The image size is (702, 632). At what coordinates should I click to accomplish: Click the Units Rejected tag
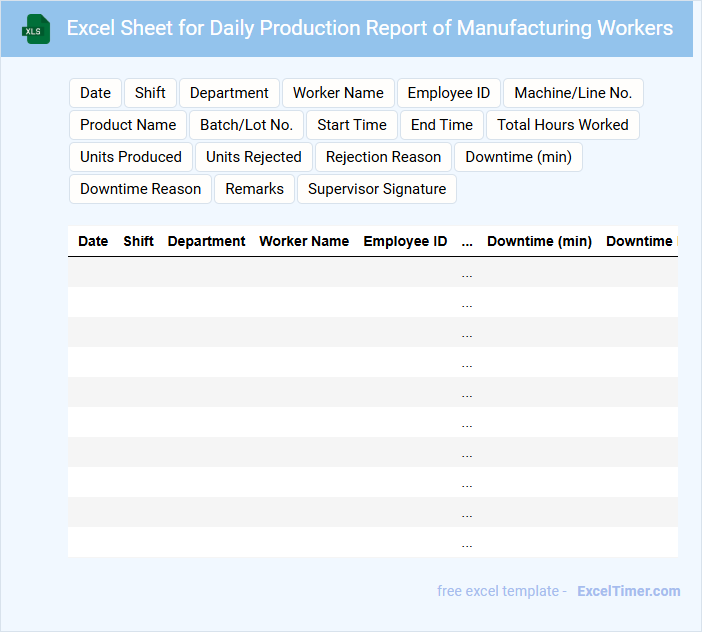pos(254,157)
